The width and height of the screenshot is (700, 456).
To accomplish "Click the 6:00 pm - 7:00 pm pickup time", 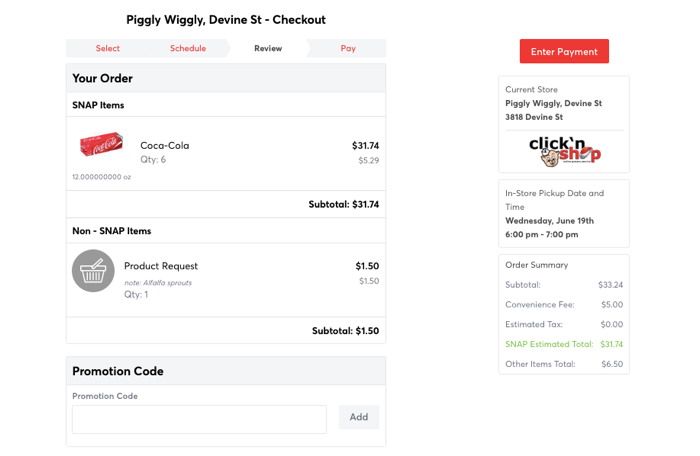I will pyautogui.click(x=541, y=234).
